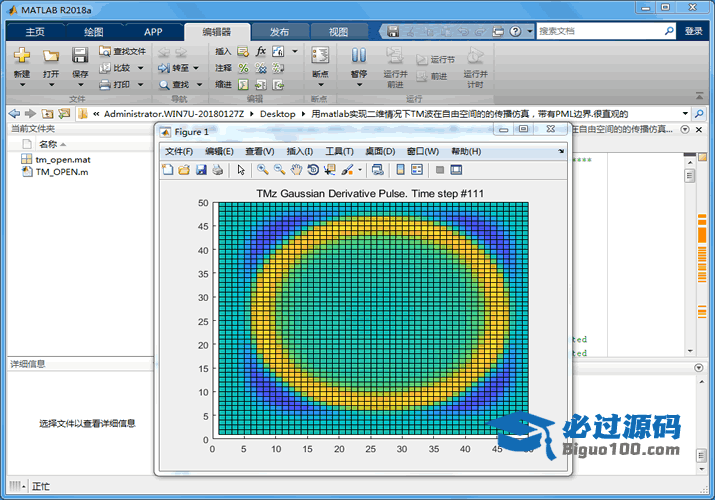This screenshot has width=715, height=500.
Task: Open the 打开 dropdown arrow
Action: click(x=51, y=84)
